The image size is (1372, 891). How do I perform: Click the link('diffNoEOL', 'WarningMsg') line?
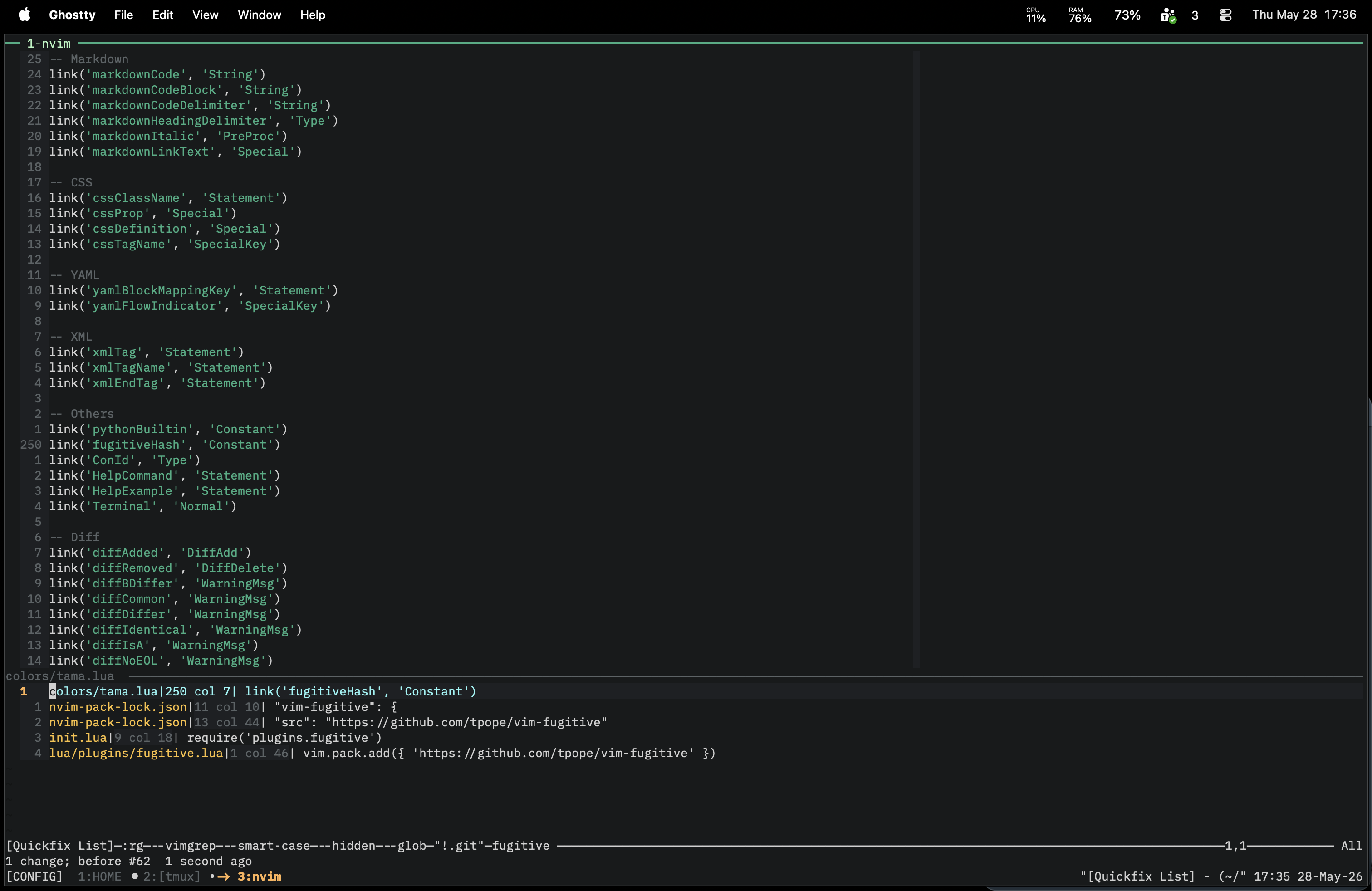(161, 661)
